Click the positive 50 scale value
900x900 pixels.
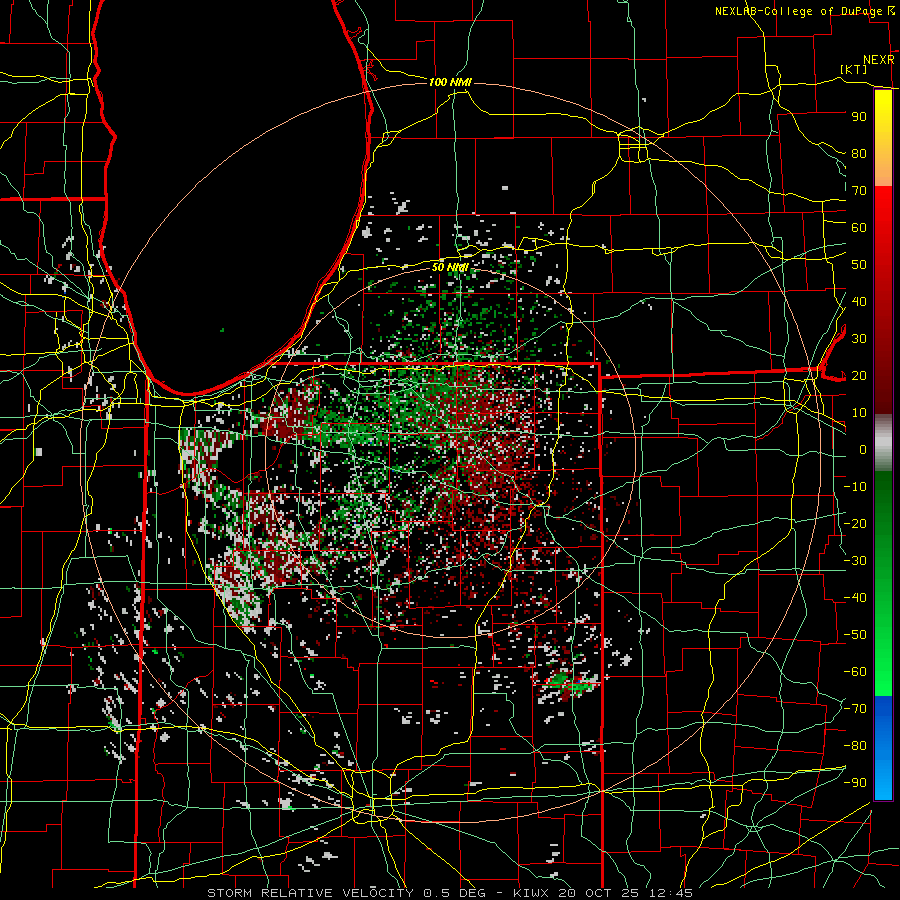coord(859,265)
